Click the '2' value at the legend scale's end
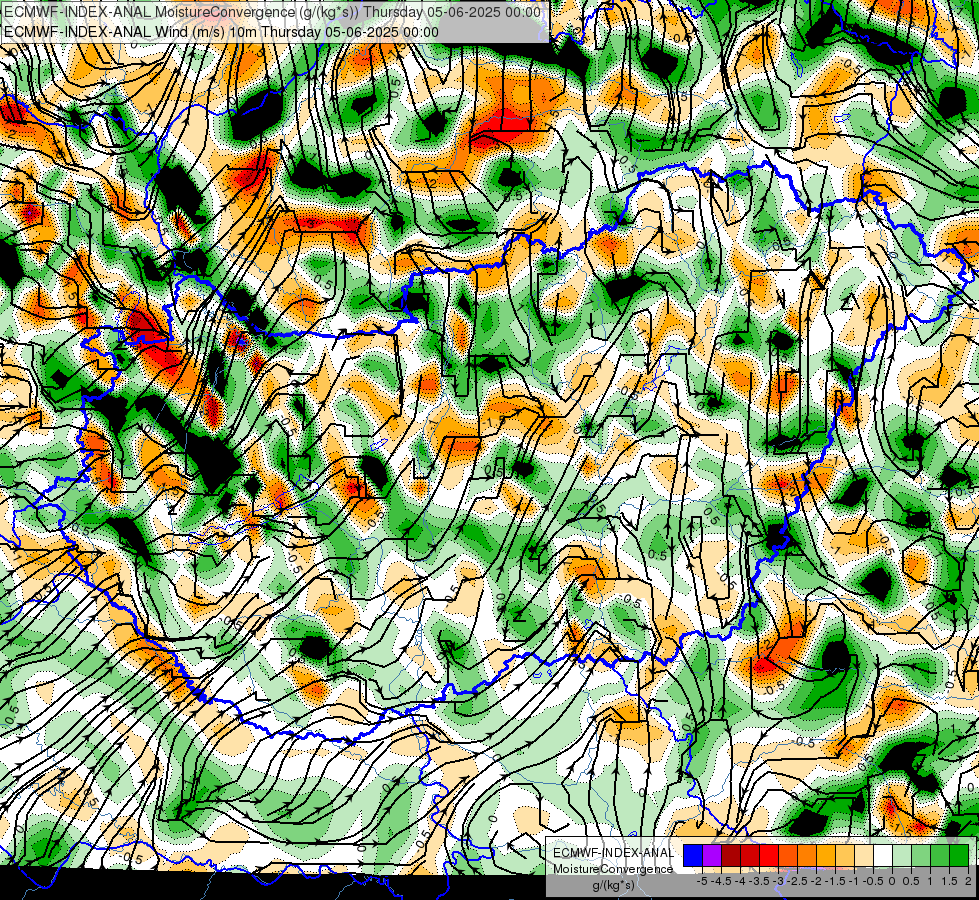This screenshot has height=900, width=979. (x=968, y=881)
